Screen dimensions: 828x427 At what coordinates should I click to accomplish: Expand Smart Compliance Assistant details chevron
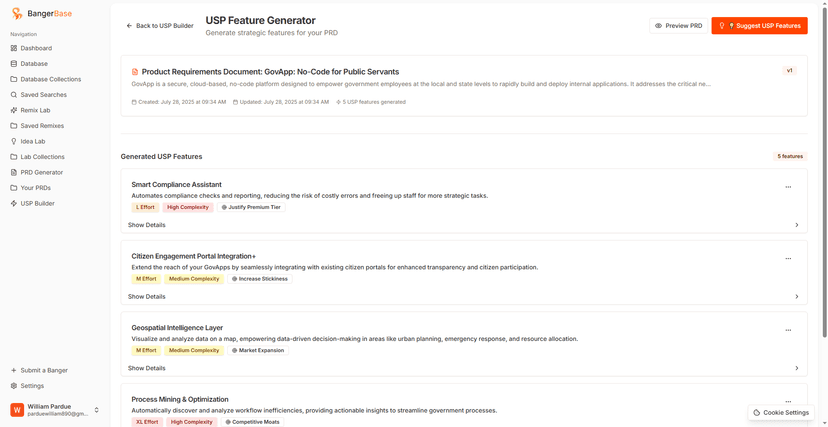tap(797, 225)
